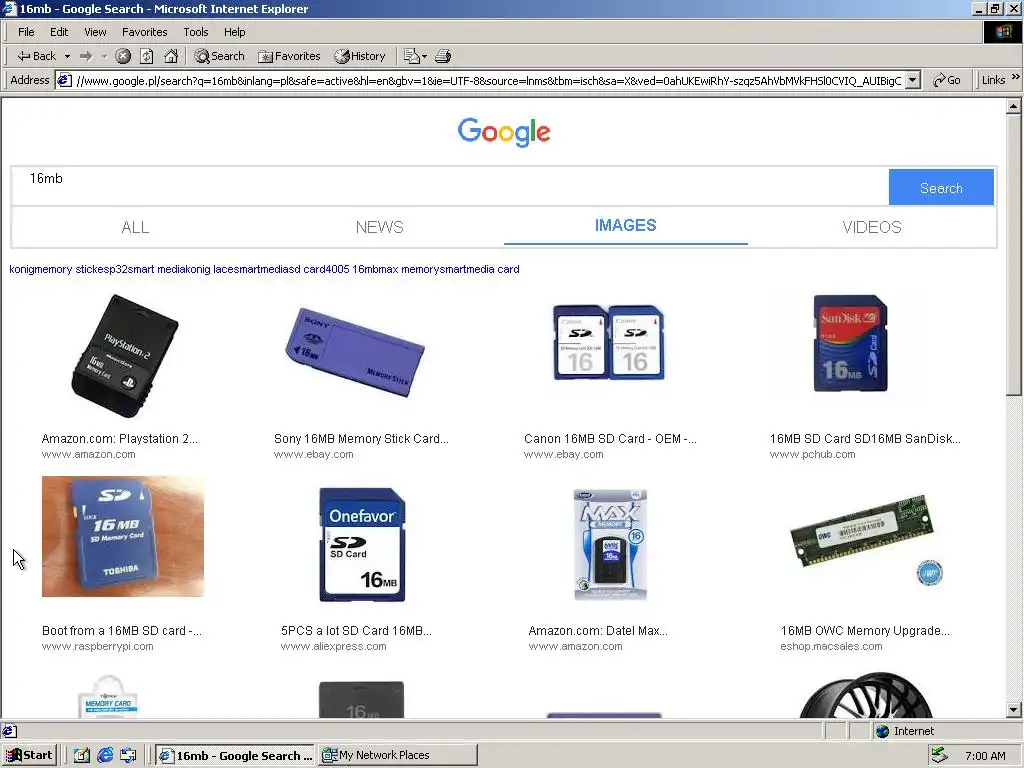The width and height of the screenshot is (1024, 768).
Task: Open the View menu
Action: (95, 32)
